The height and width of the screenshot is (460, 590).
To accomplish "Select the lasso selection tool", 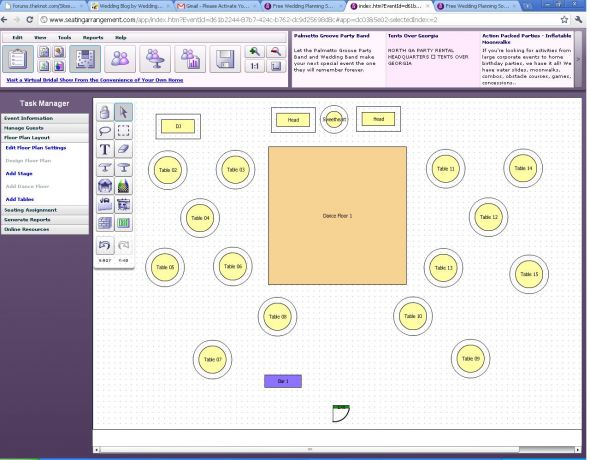I will (105, 131).
